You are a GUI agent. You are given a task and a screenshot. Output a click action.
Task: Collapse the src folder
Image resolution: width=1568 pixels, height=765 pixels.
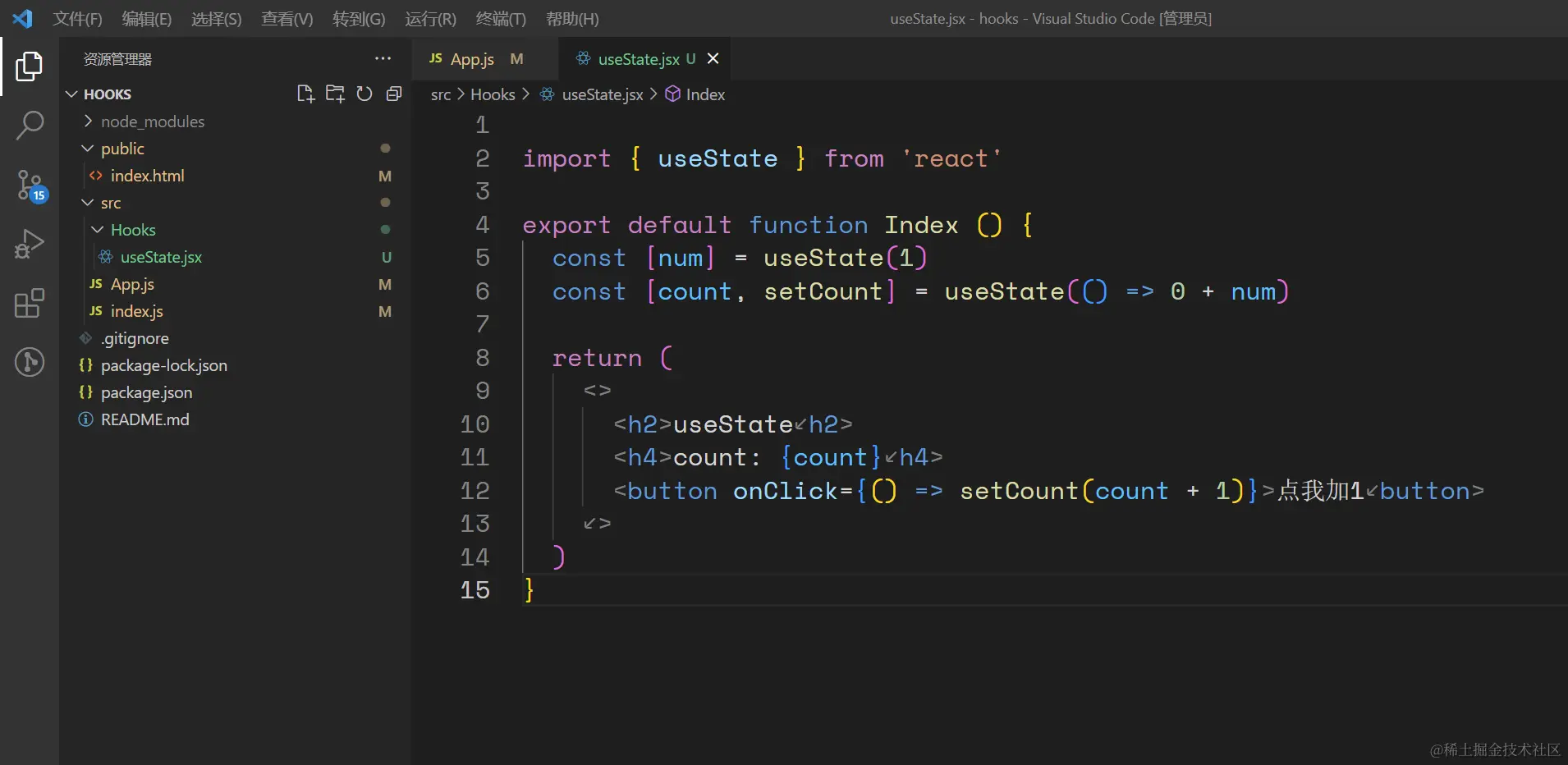coord(88,203)
